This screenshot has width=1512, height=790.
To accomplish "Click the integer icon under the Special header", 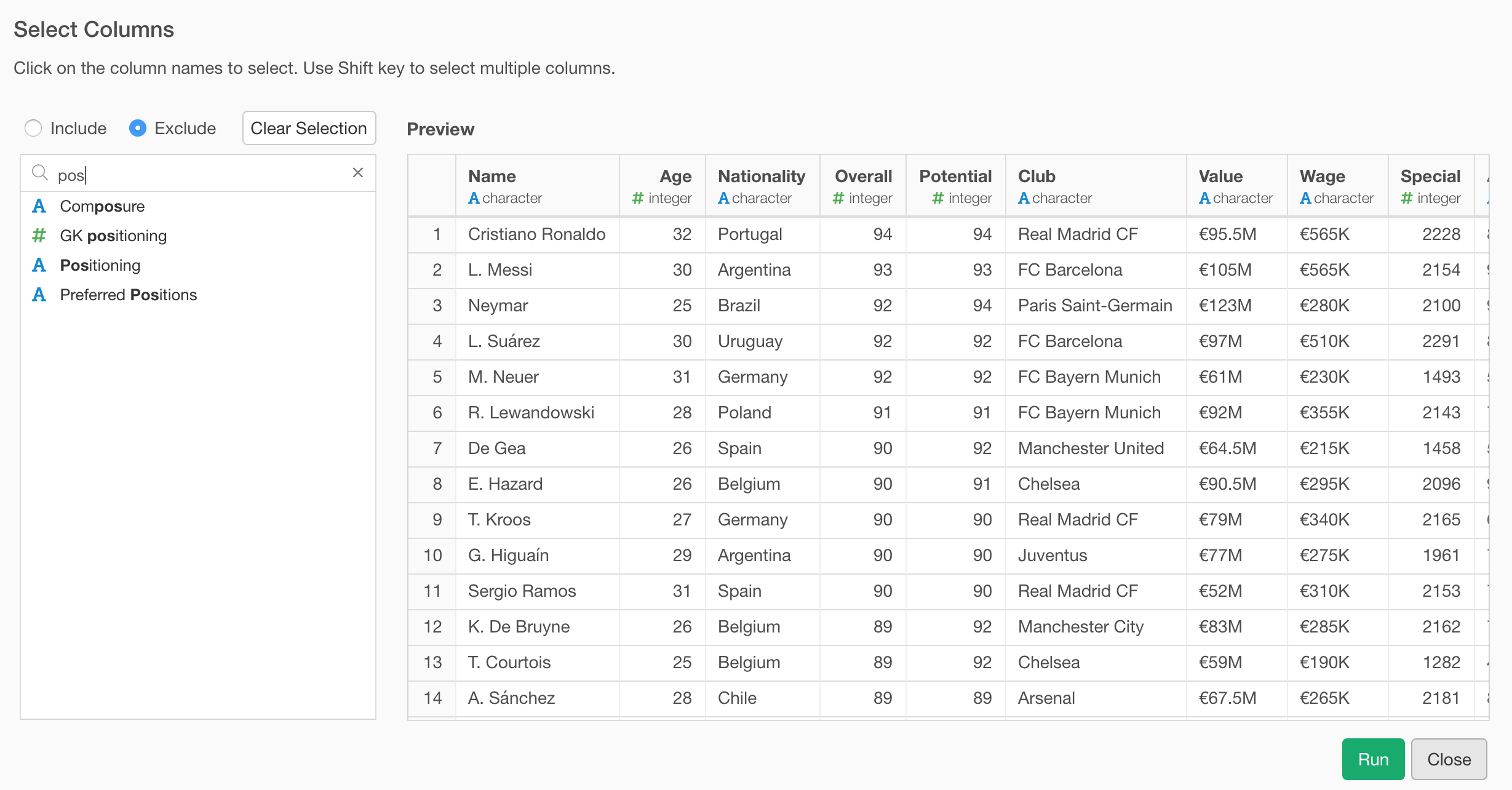I will [x=1406, y=198].
